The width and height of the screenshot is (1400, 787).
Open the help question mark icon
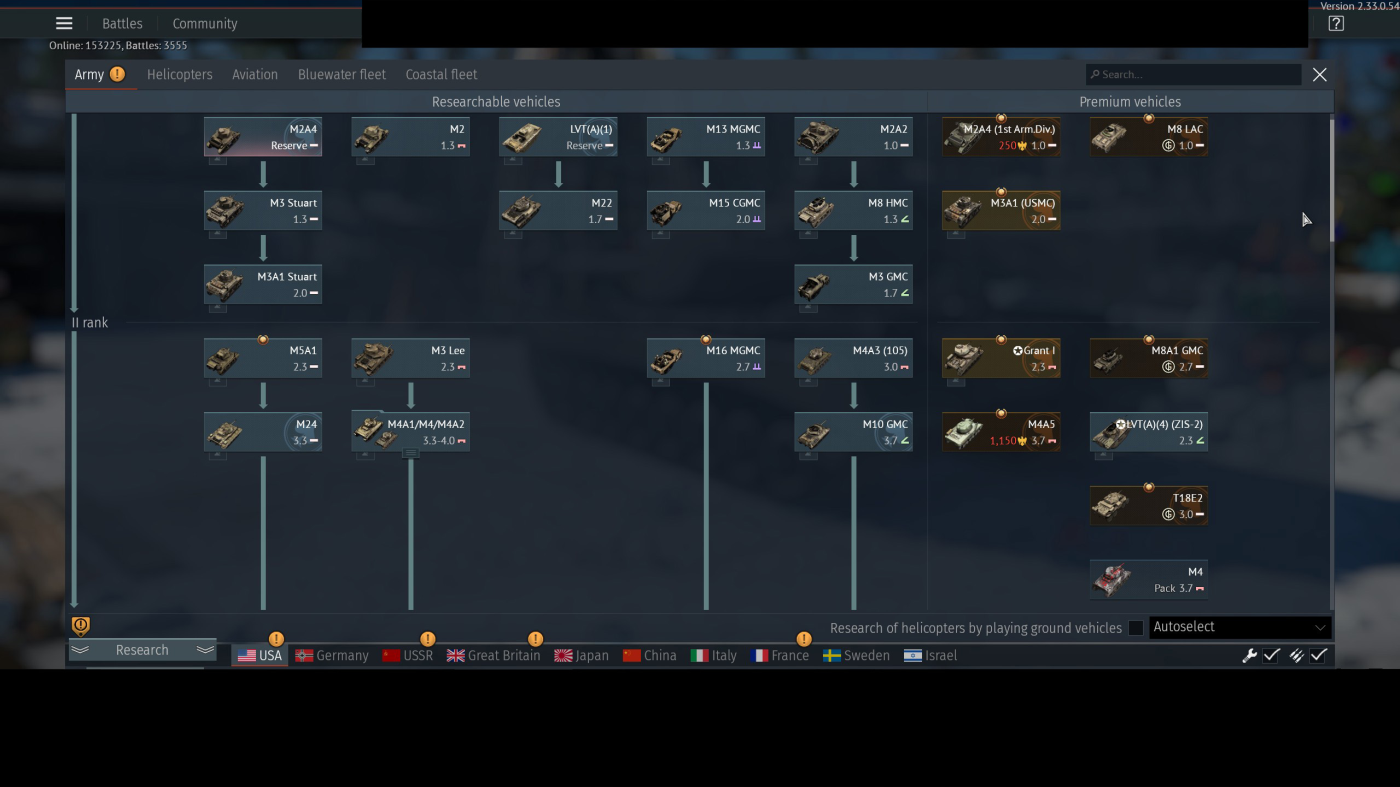tap(1336, 24)
